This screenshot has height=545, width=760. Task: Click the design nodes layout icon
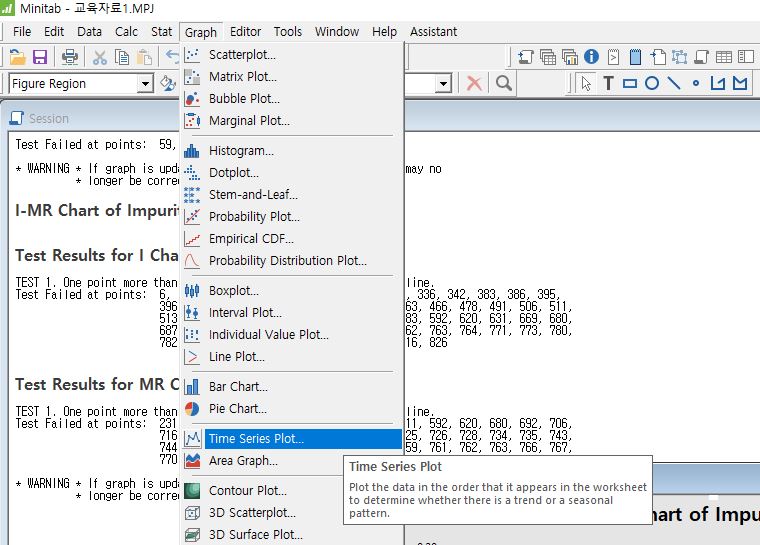tap(680, 57)
